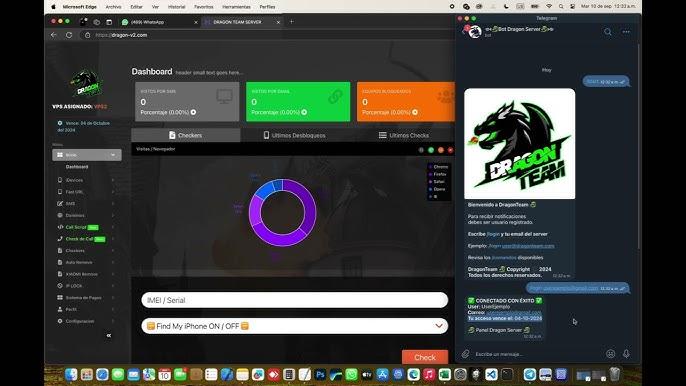Open Spotlight search in menu bar
Screen dimensions: 686x386
(561, 7)
